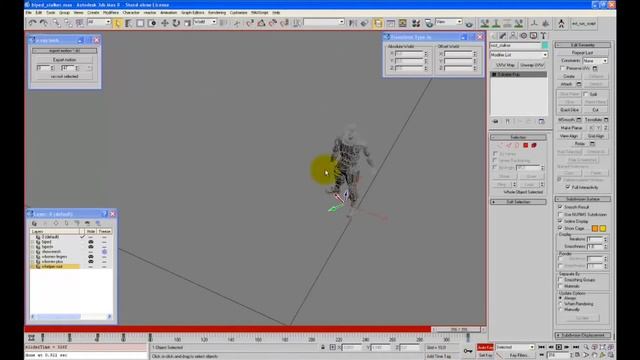Open the Rendering menu

pos(217,13)
